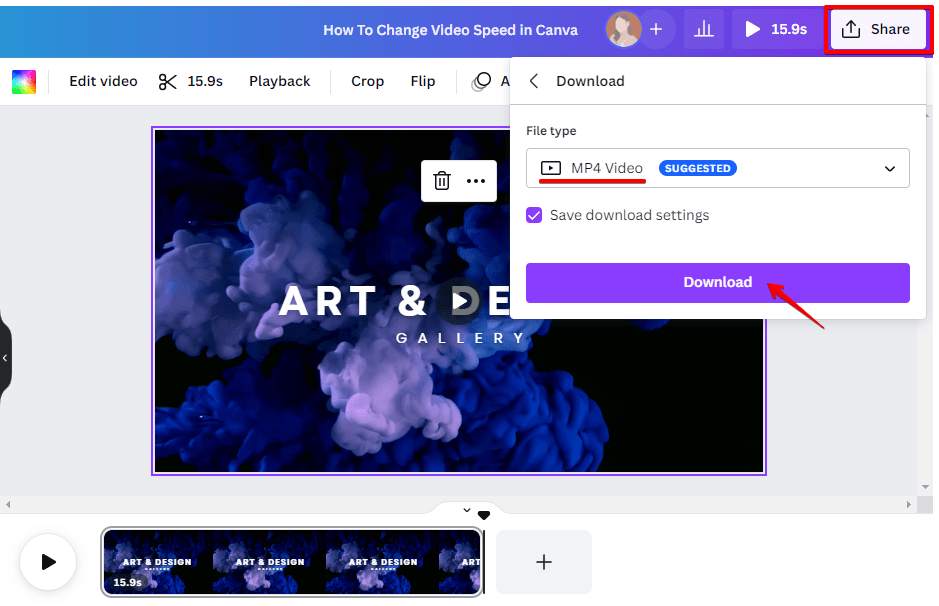Open the profile avatar menu
Viewport: 939px width, 606px height.
click(622, 29)
